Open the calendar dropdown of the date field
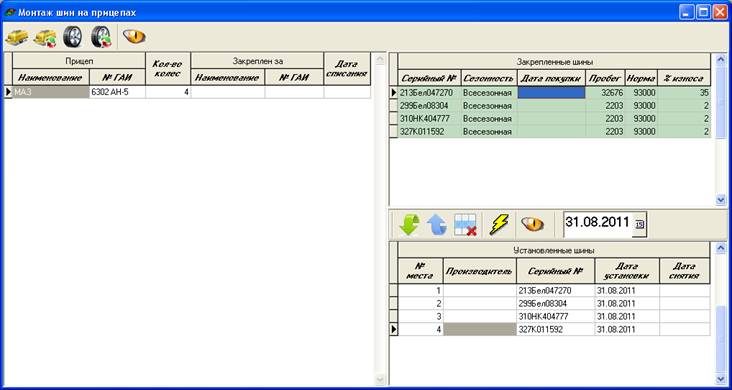732x390 pixels. (x=639, y=225)
